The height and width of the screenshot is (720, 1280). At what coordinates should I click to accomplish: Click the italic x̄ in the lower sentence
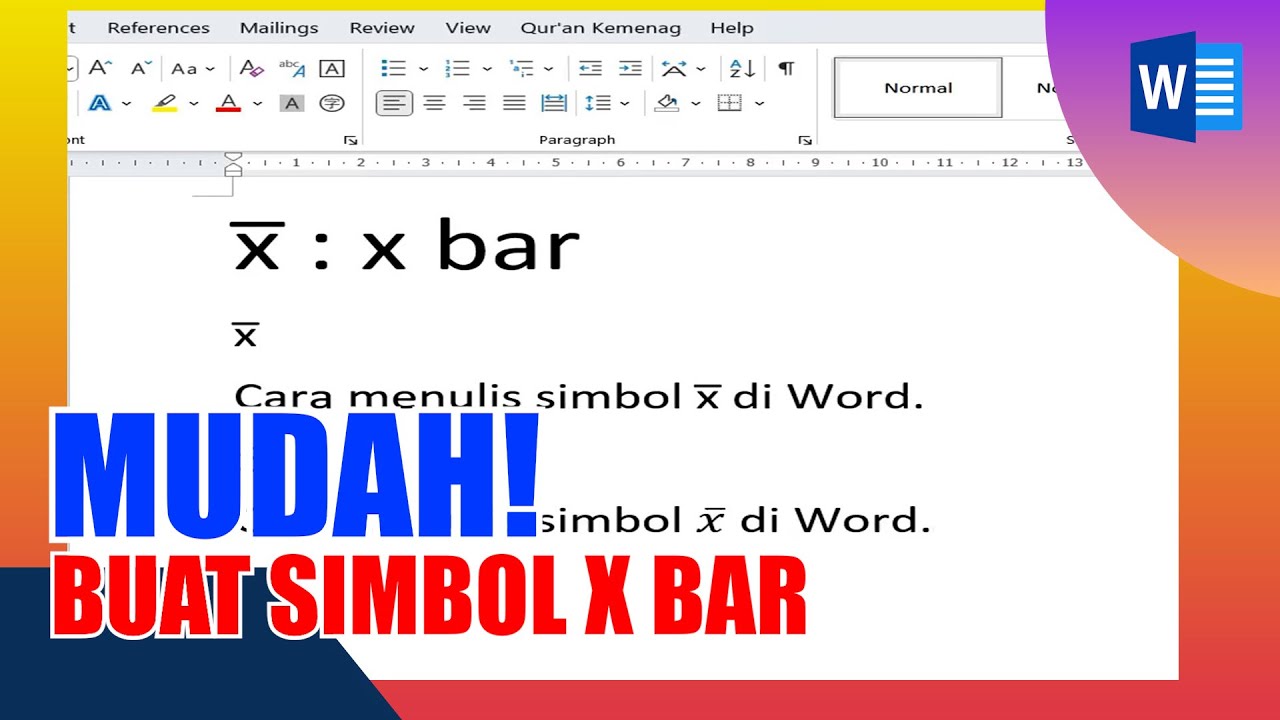pos(709,520)
